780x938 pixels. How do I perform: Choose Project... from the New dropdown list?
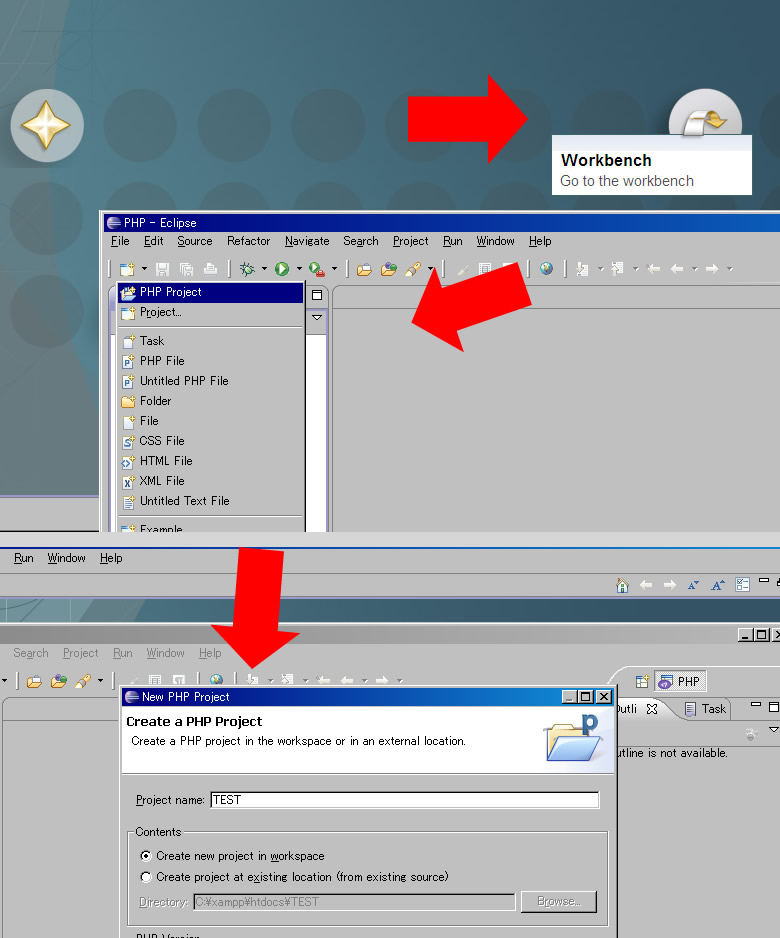pos(211,312)
